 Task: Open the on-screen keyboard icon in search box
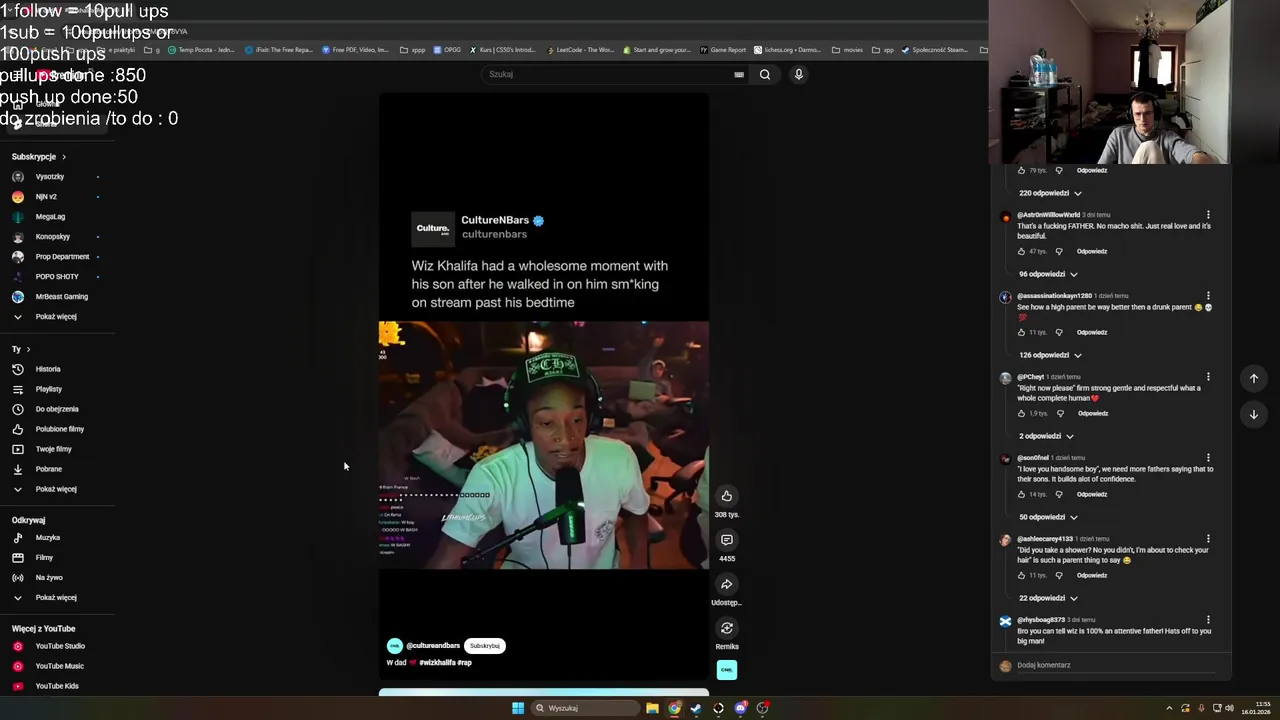739,74
